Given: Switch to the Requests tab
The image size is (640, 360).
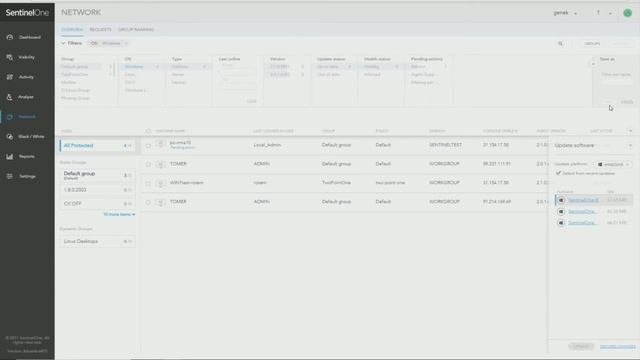Looking at the screenshot, I should coord(100,30).
